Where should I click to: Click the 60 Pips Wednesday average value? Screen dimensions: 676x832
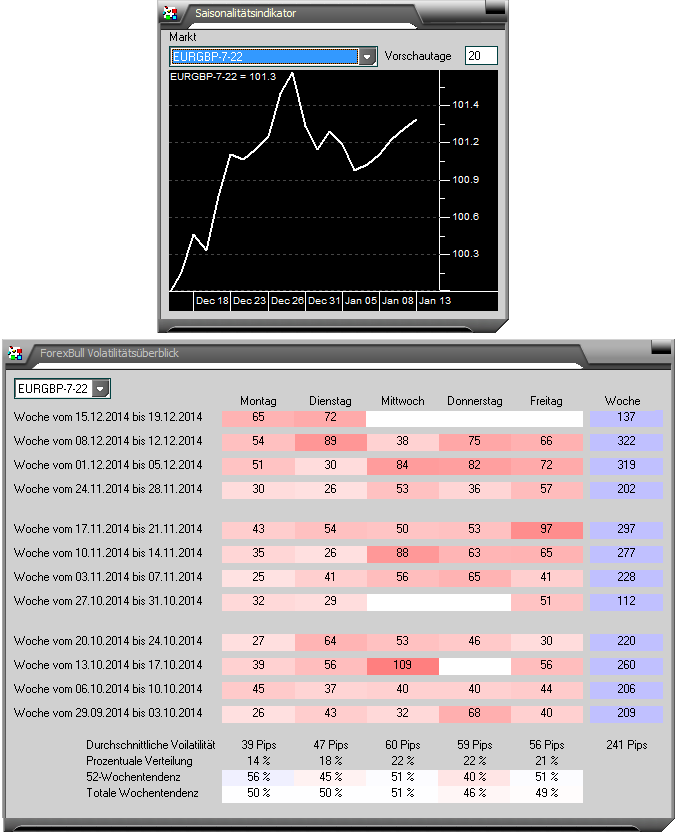[403, 745]
